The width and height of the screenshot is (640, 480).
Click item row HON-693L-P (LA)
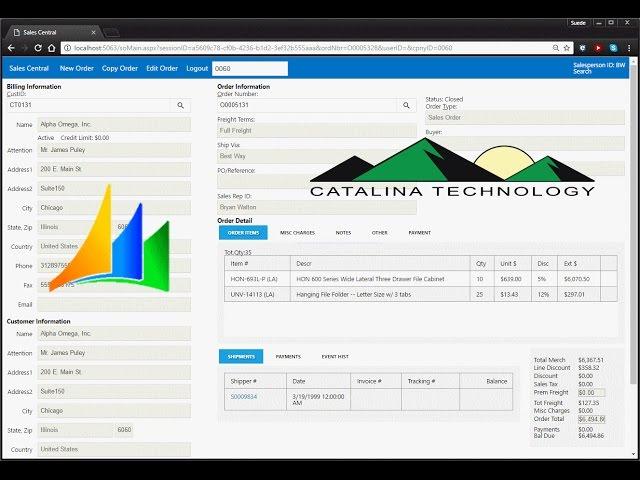pos(420,279)
